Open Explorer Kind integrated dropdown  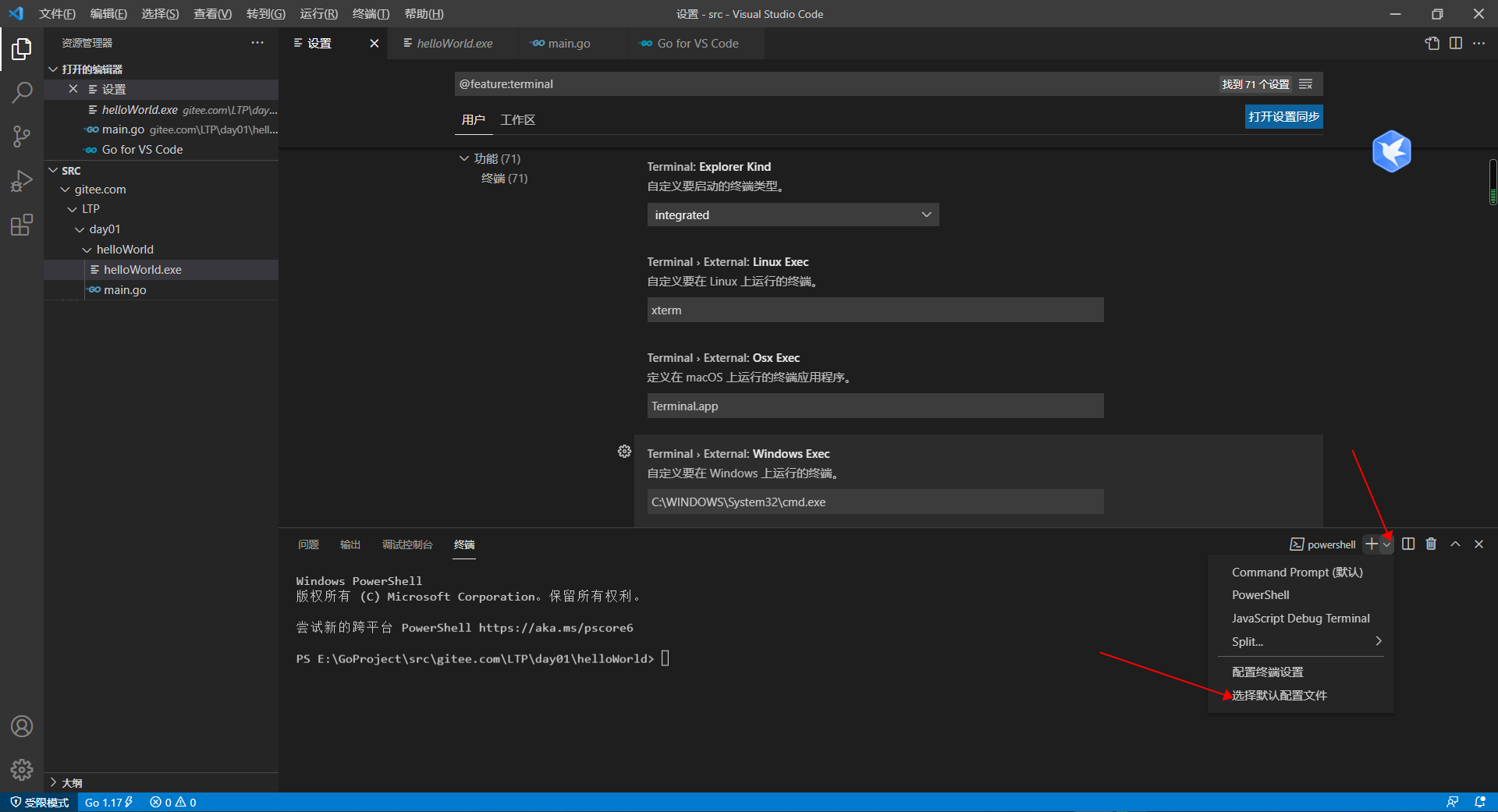pyautogui.click(x=793, y=215)
